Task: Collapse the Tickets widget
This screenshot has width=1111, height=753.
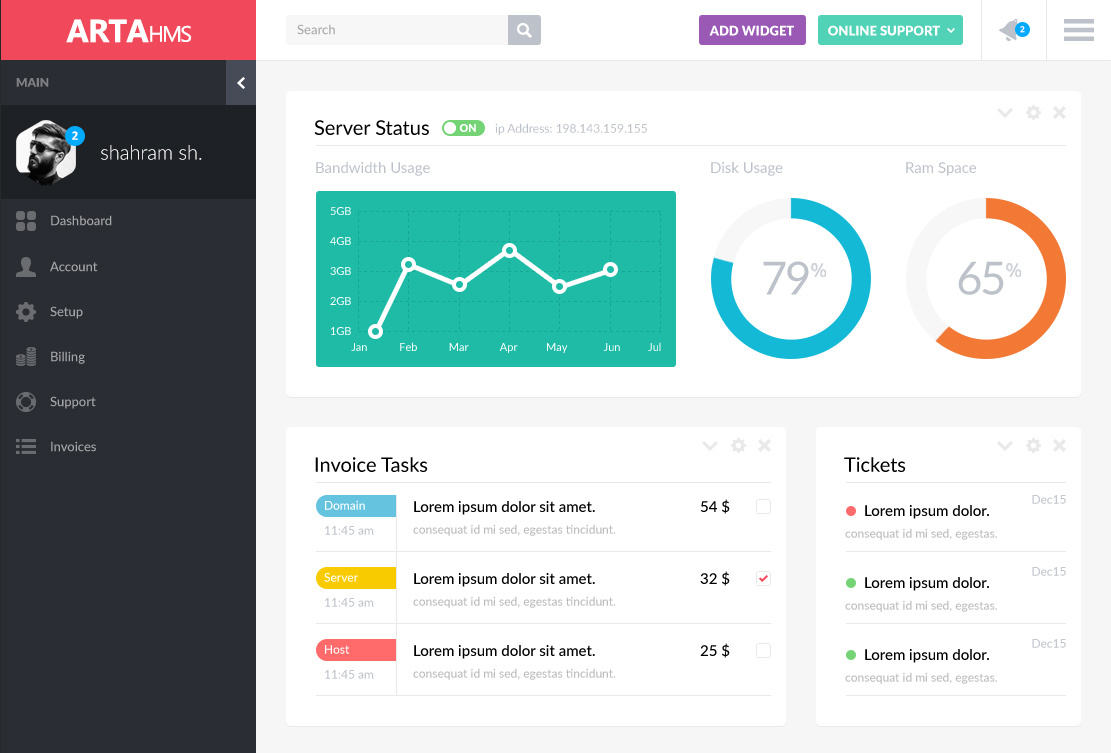Action: pos(1004,445)
